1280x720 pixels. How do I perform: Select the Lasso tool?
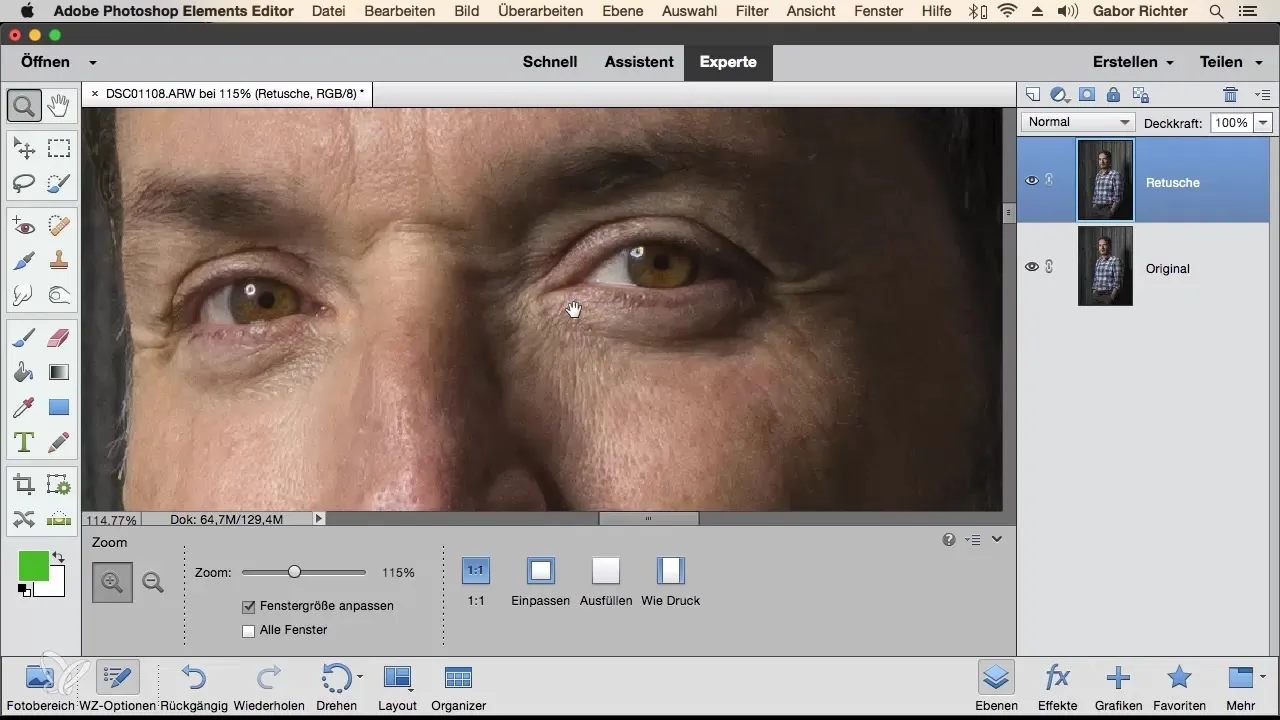click(x=24, y=183)
